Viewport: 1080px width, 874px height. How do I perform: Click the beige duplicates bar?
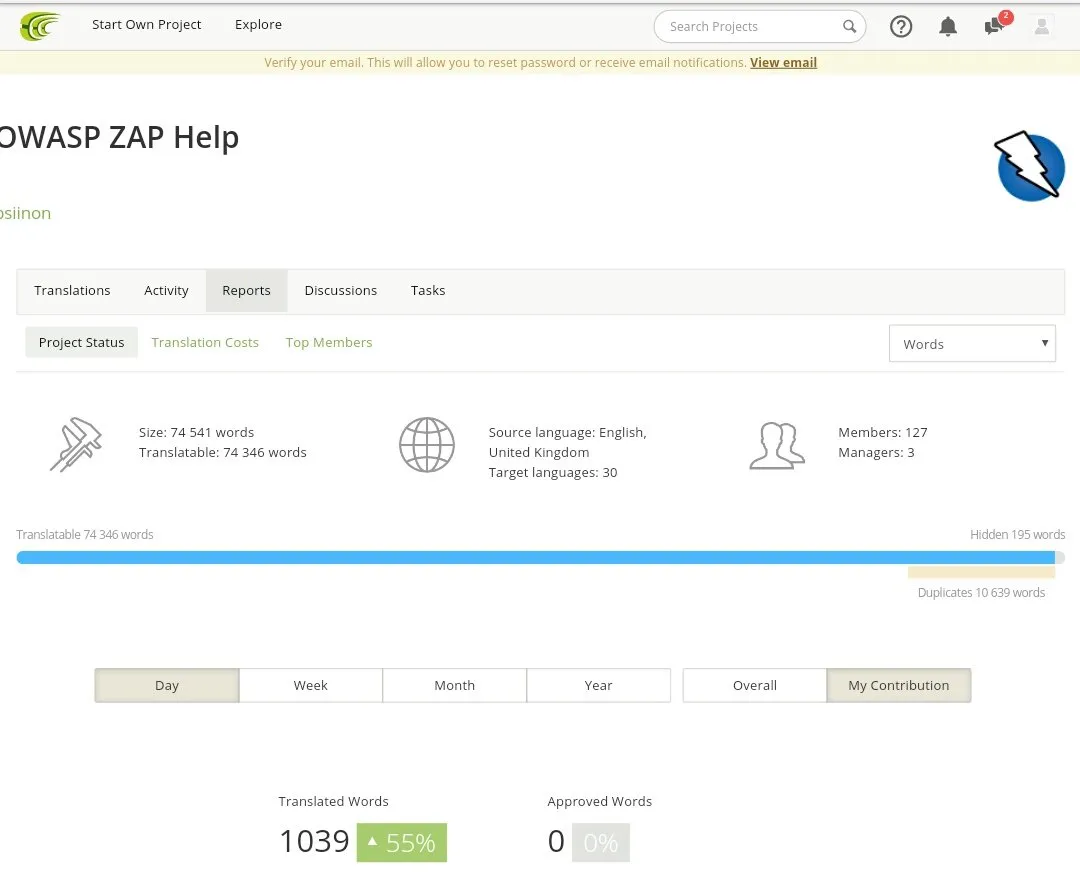(982, 572)
